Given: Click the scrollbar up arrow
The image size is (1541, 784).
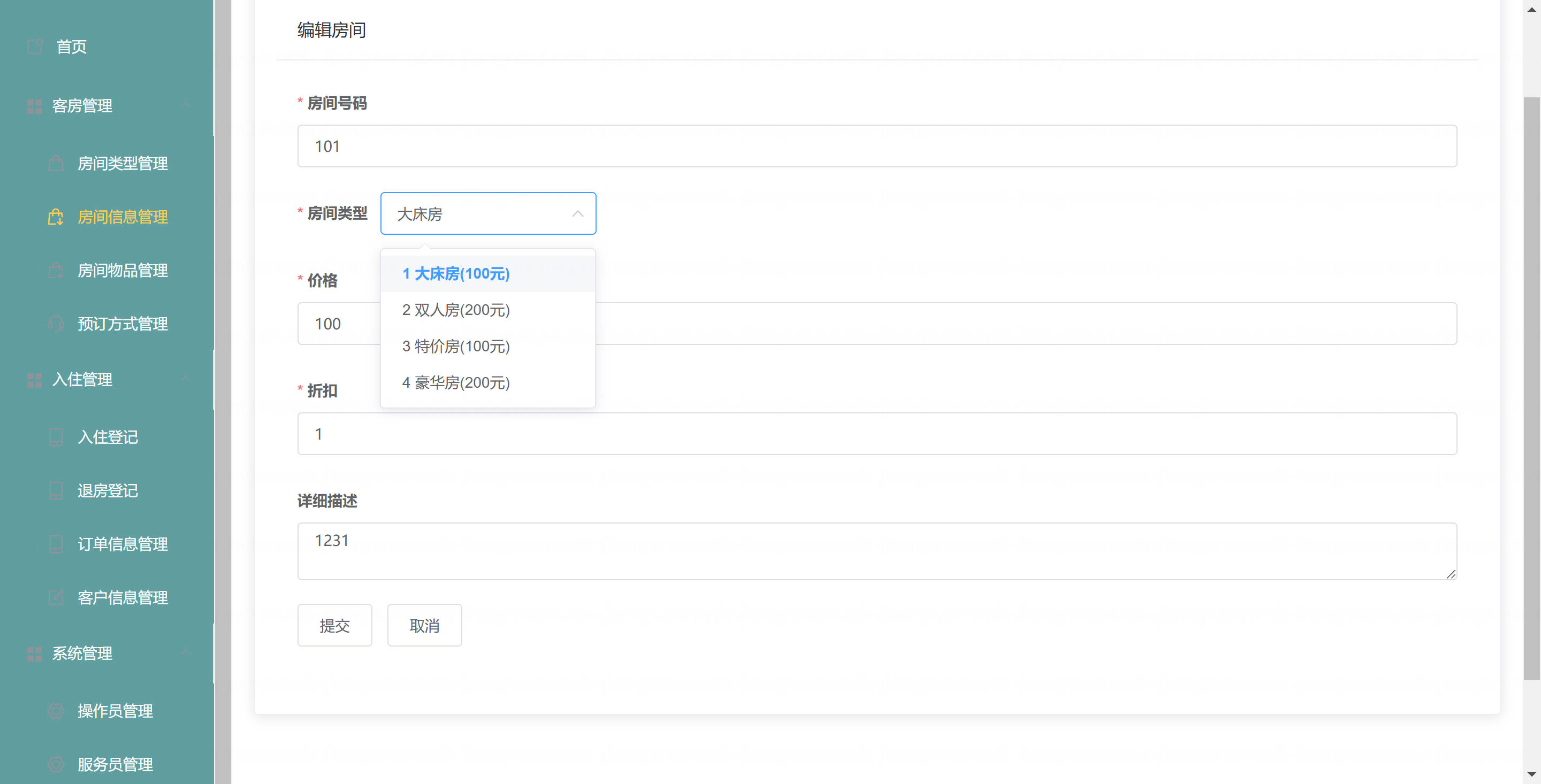Looking at the screenshot, I should [1531, 9].
